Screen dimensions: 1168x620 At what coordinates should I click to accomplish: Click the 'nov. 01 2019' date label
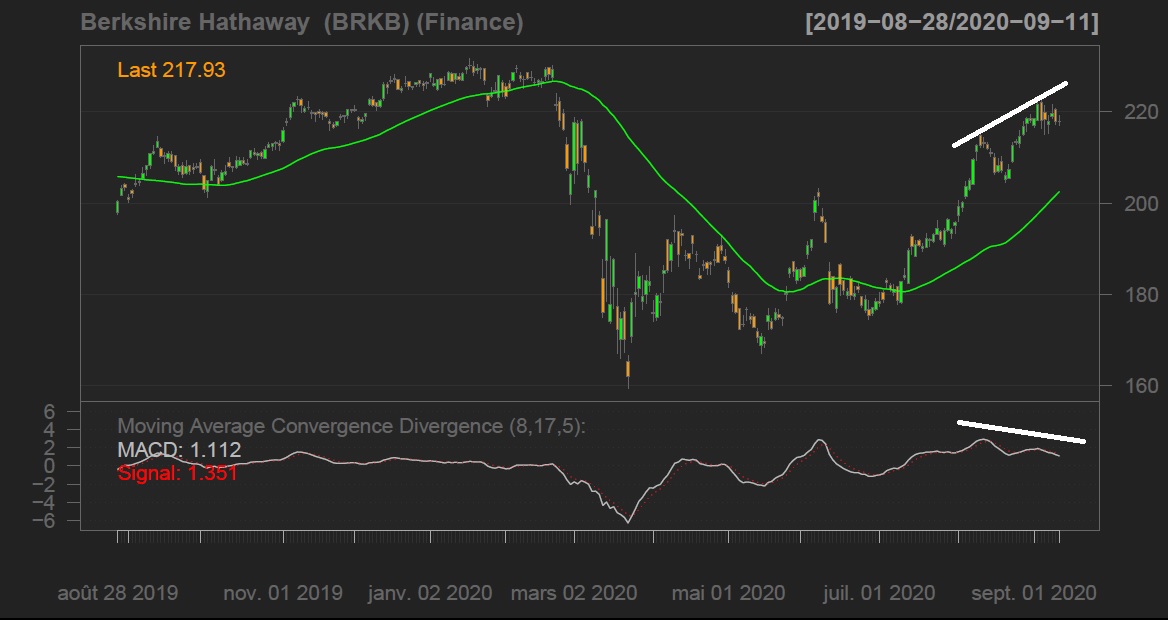pos(283,593)
